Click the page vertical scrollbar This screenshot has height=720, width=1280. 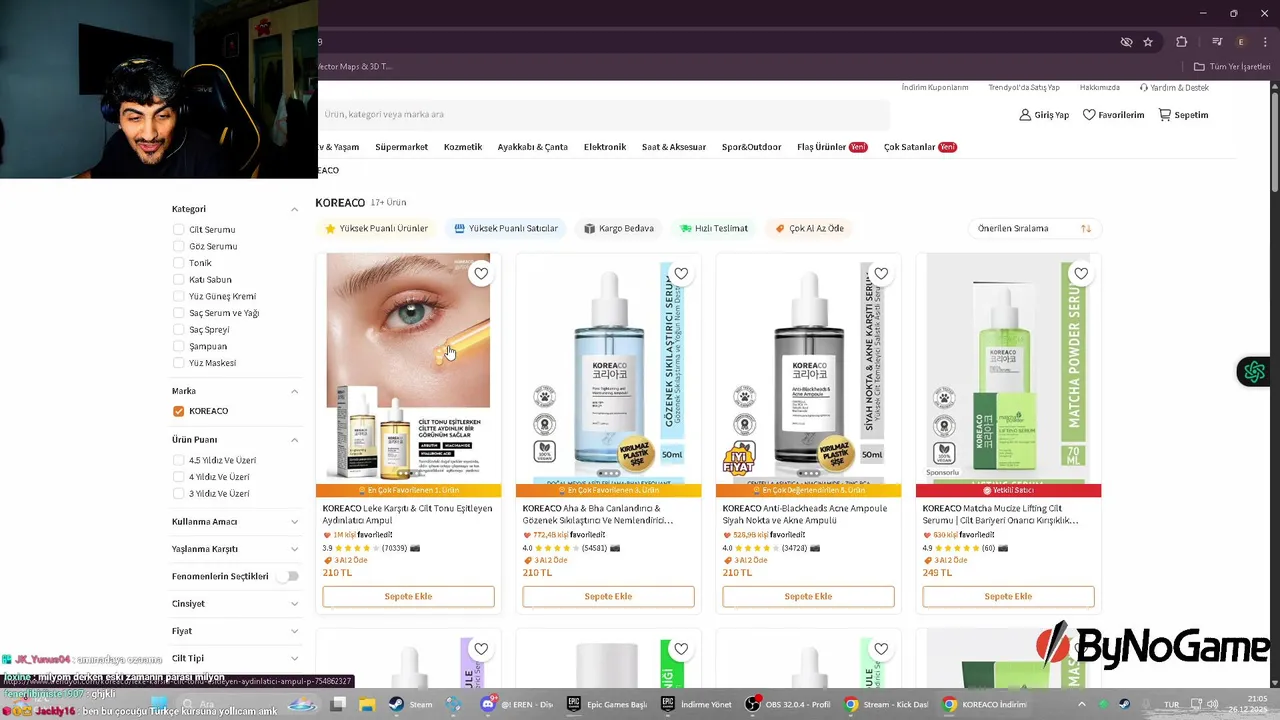click(x=1274, y=140)
